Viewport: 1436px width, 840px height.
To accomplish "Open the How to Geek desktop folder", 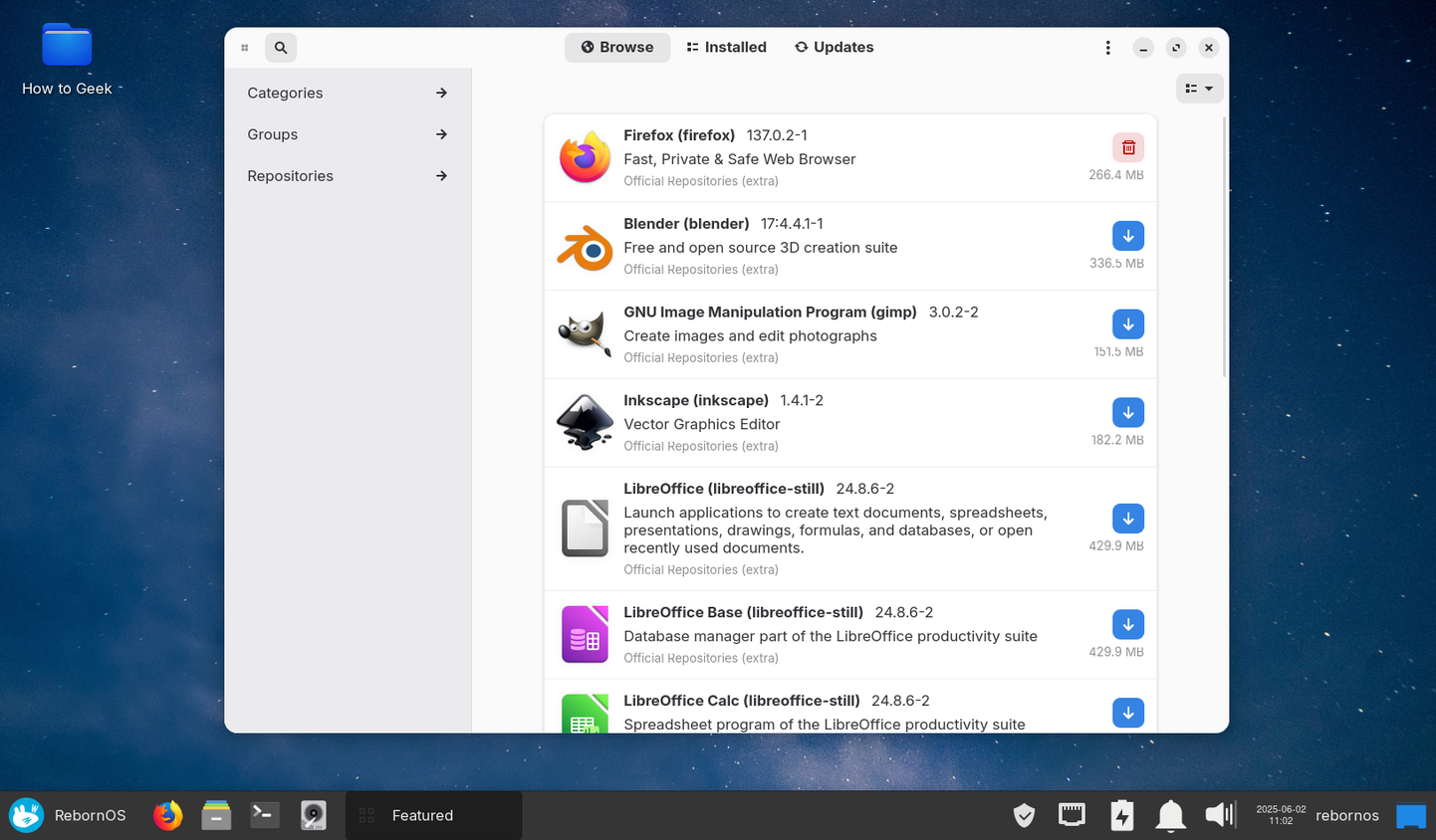I will tap(67, 60).
